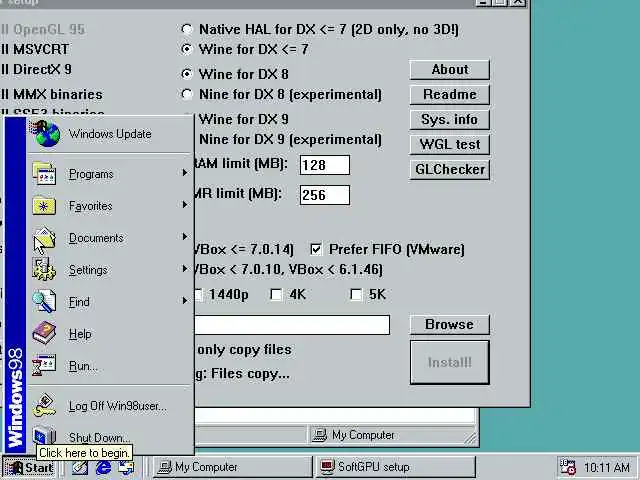Viewport: 640px width, 480px height.
Task: Click the Browse button
Action: coord(449,324)
